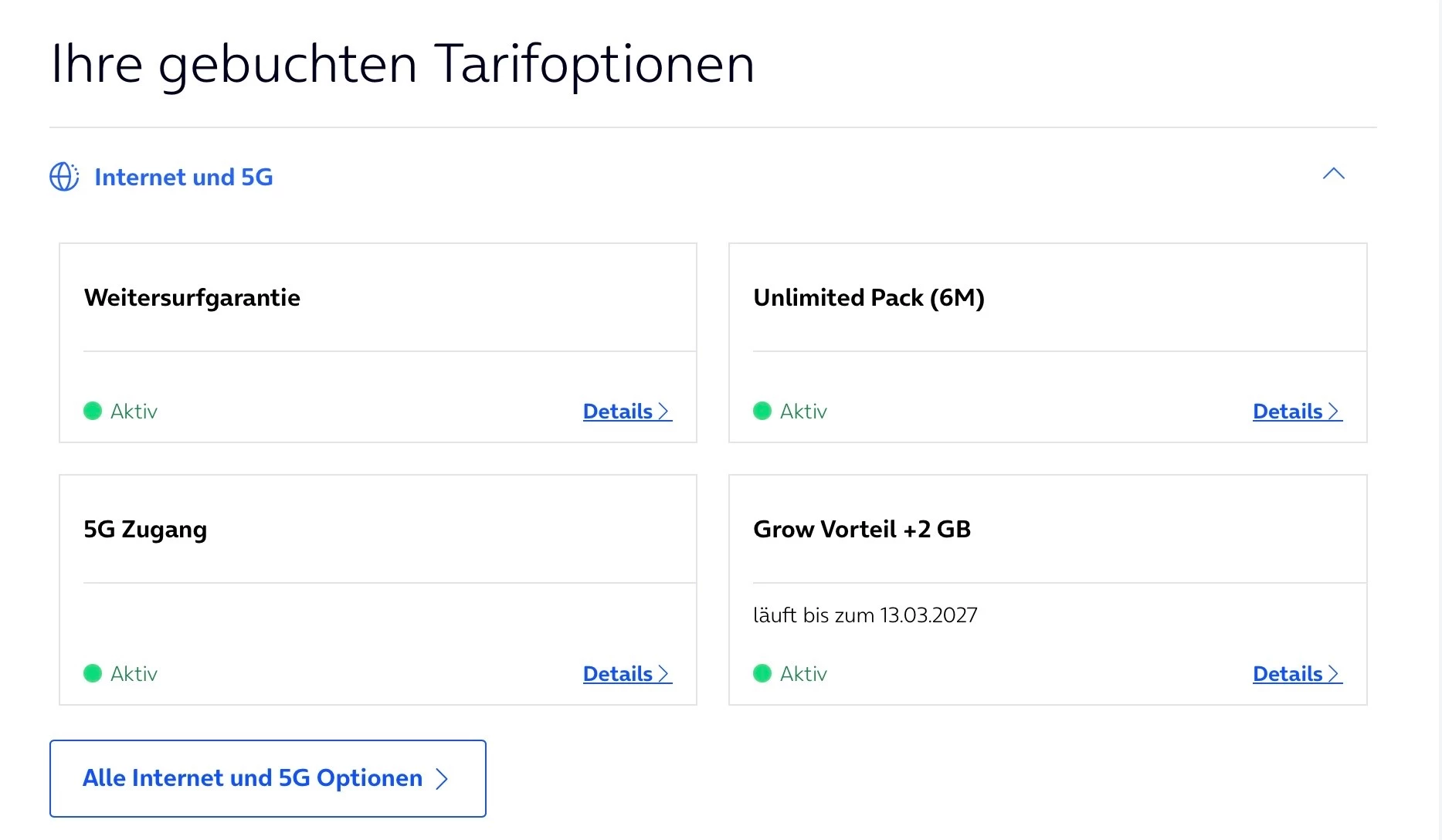Viewport: 1442px width, 840px height.
Task: Click the green status dot for Grow Vorteil
Action: click(762, 673)
